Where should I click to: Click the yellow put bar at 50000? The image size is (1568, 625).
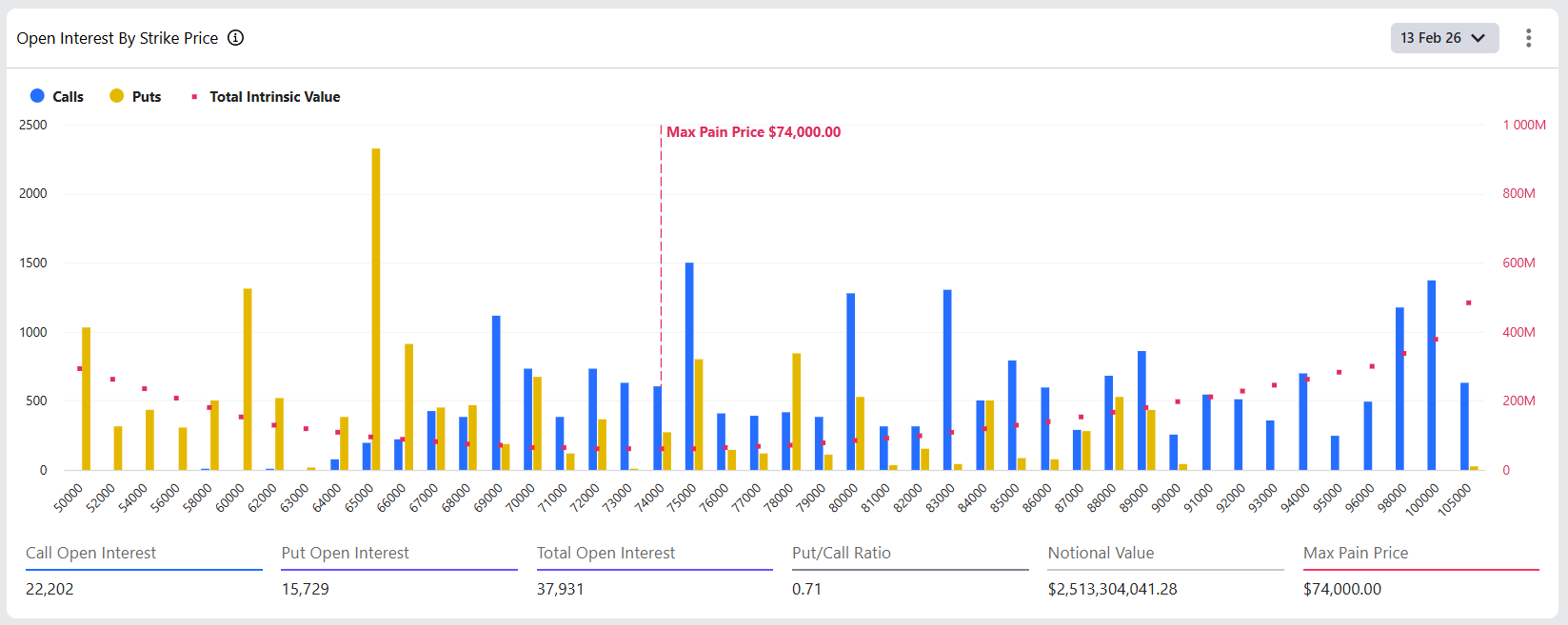[87, 400]
